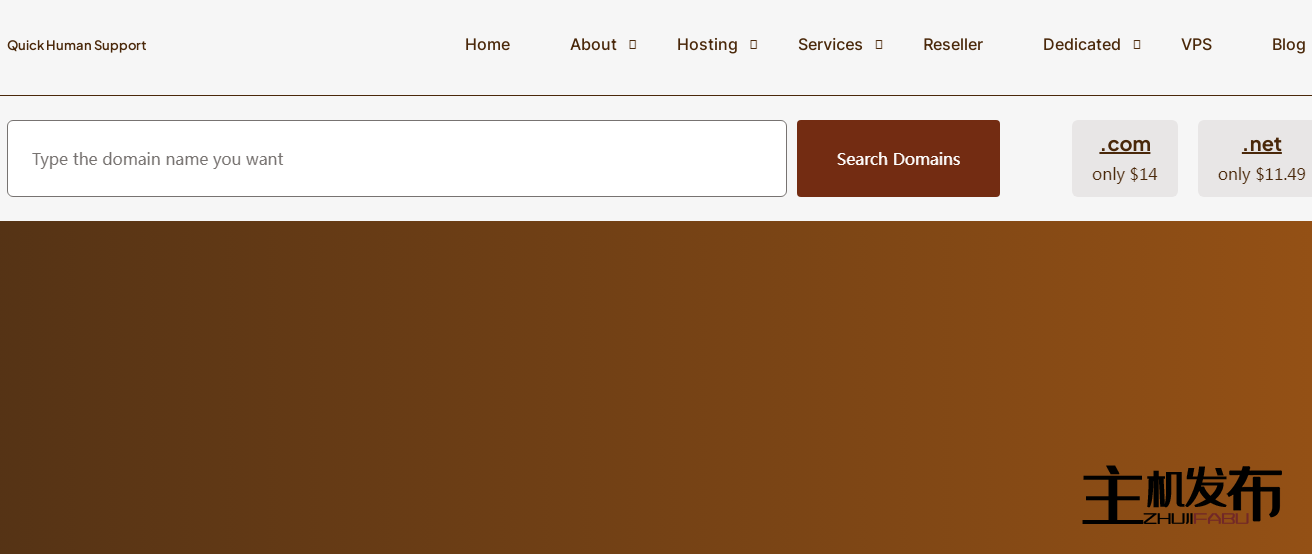The height and width of the screenshot is (554, 1312).
Task: Click the .net domain link
Action: click(x=1261, y=144)
